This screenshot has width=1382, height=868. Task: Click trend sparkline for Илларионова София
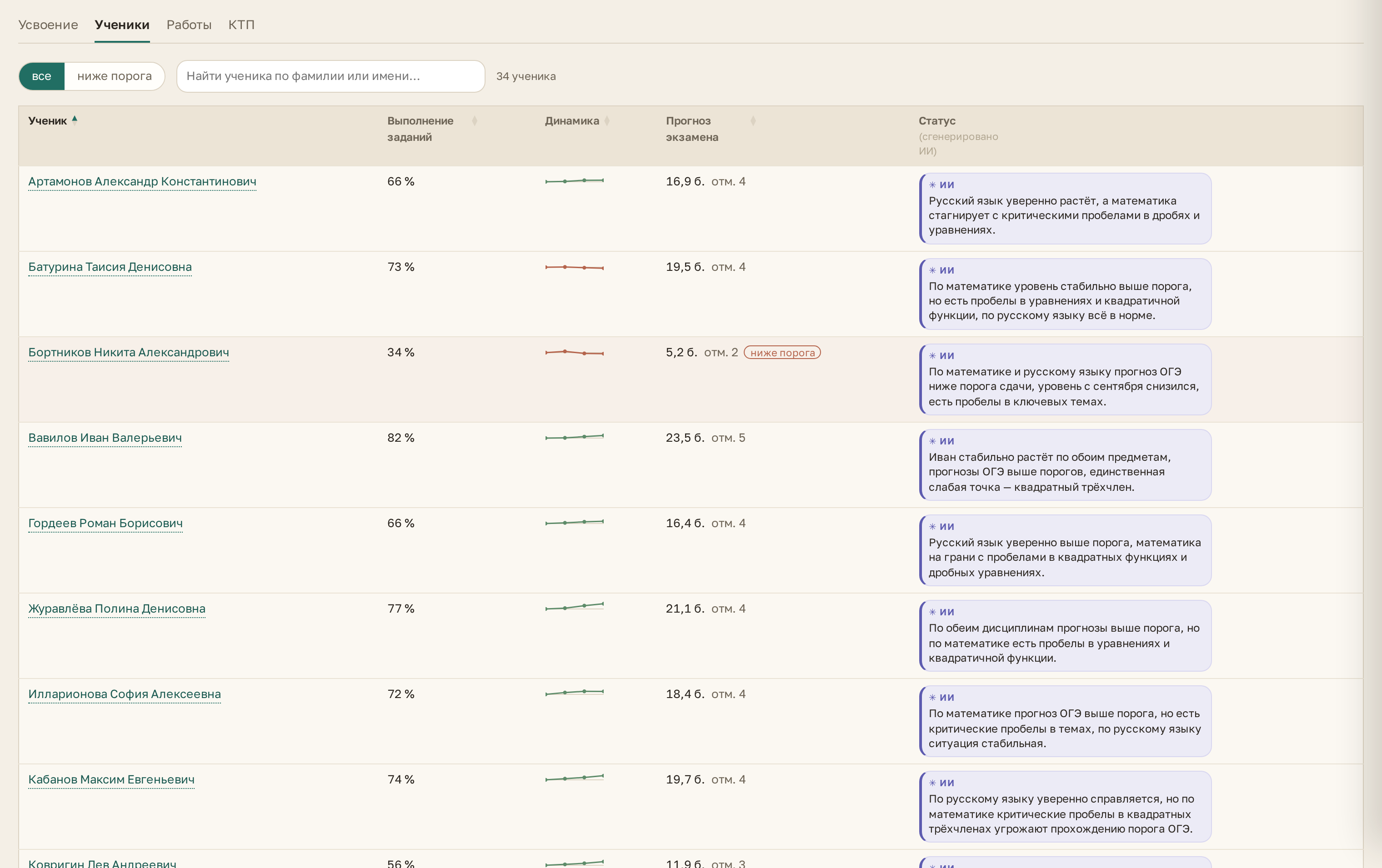point(574,693)
